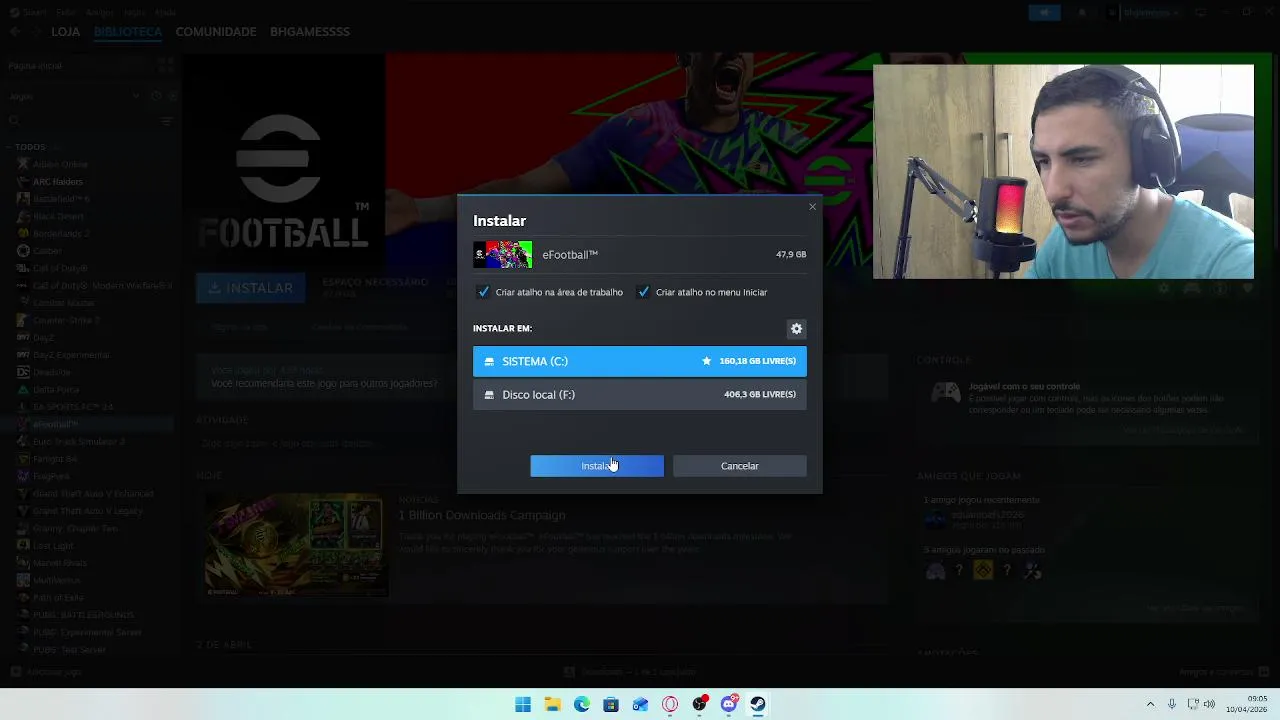Open the LOJA tab
Screen dimensions: 1280x720
[66, 32]
